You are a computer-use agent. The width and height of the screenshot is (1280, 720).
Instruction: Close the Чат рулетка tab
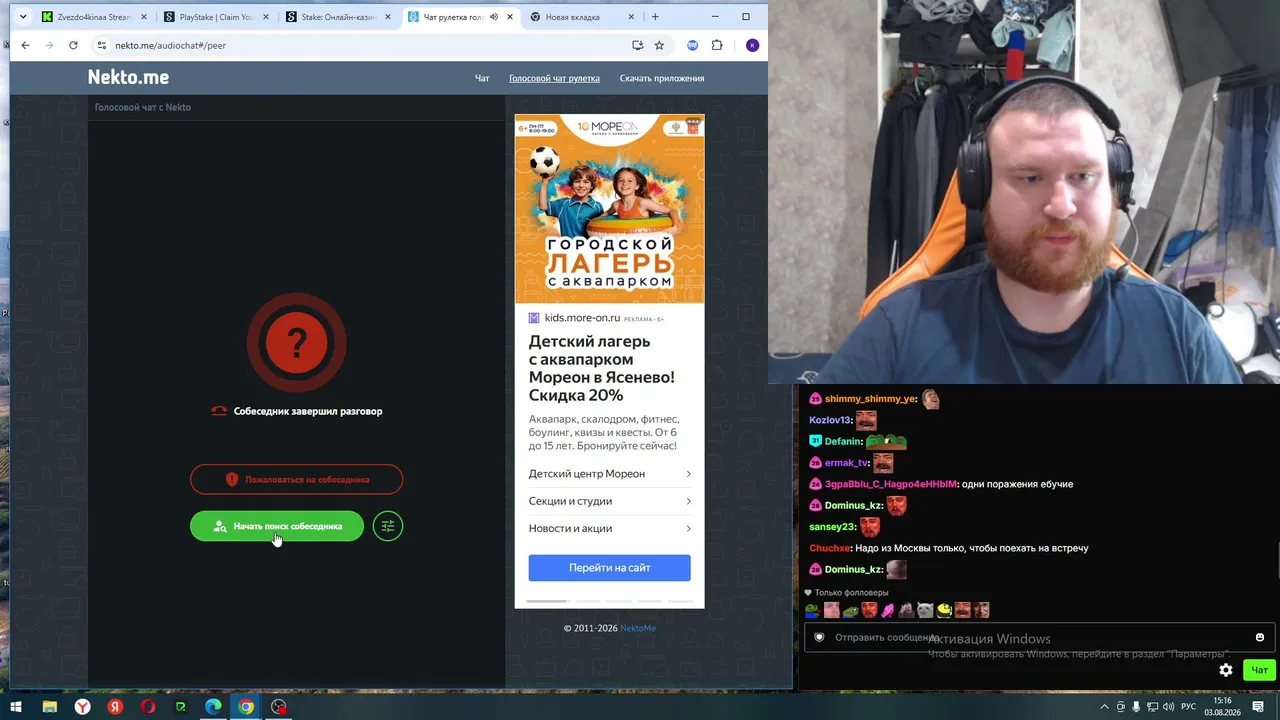511,17
